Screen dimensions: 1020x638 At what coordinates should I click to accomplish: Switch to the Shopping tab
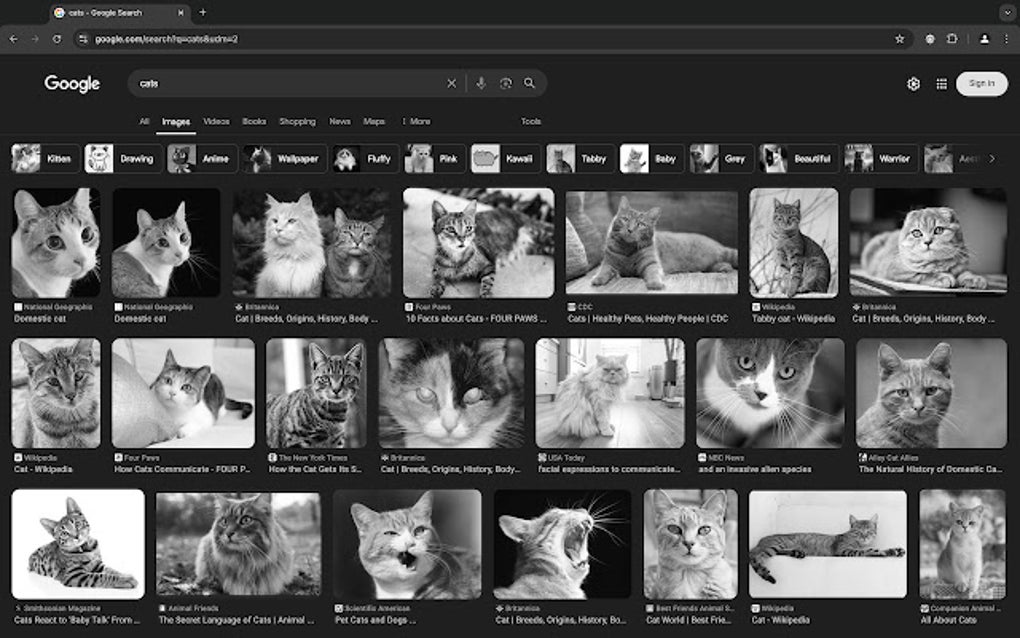(x=297, y=121)
